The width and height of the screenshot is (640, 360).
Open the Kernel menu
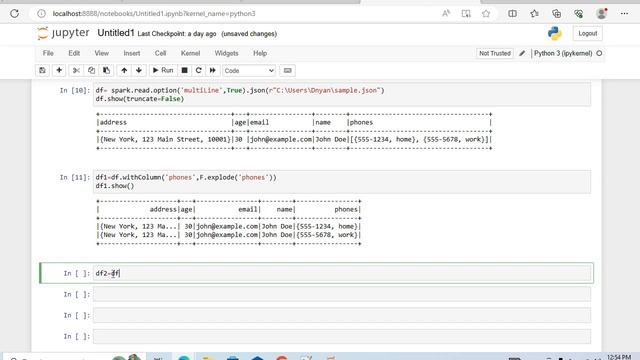coord(191,53)
